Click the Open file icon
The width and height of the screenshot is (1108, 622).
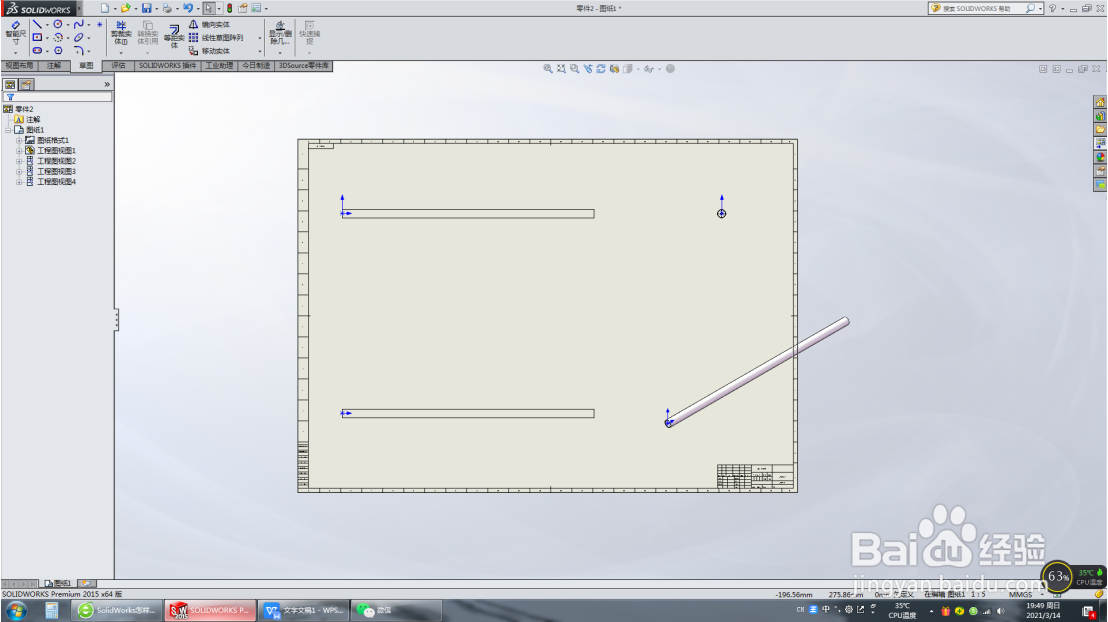click(x=125, y=8)
